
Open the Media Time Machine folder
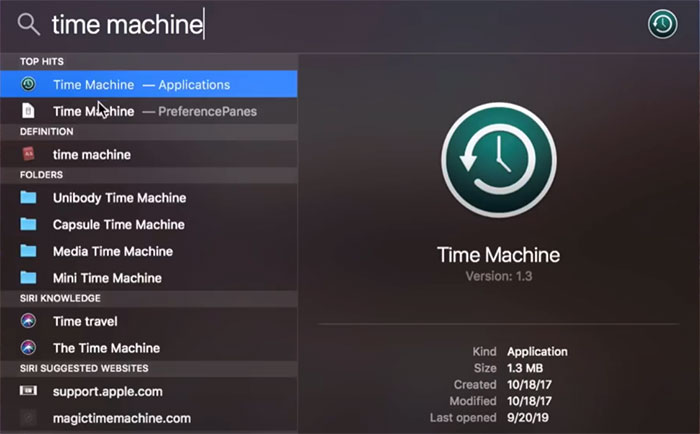click(149, 251)
